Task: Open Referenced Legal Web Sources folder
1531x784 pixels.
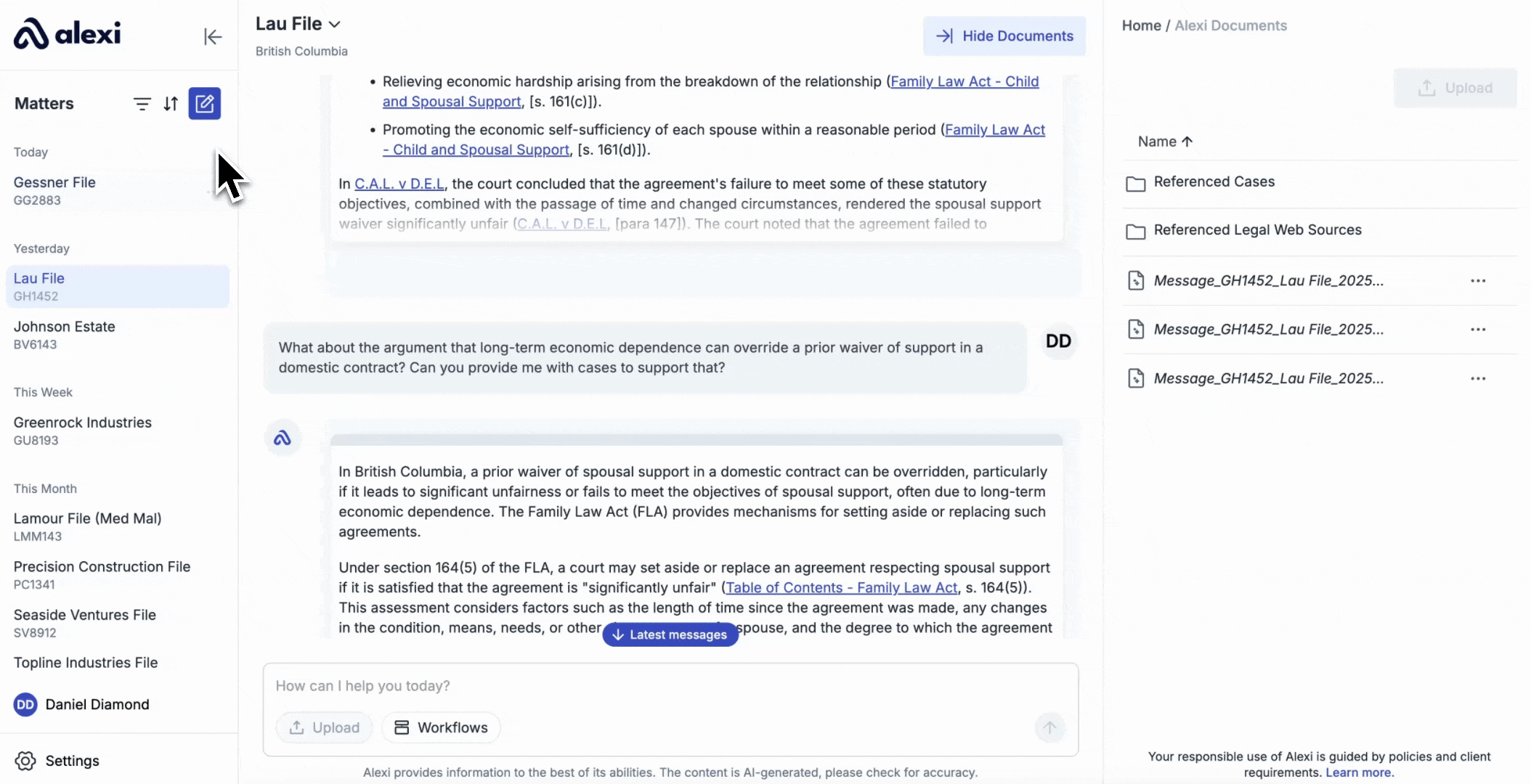Action: (x=1256, y=230)
